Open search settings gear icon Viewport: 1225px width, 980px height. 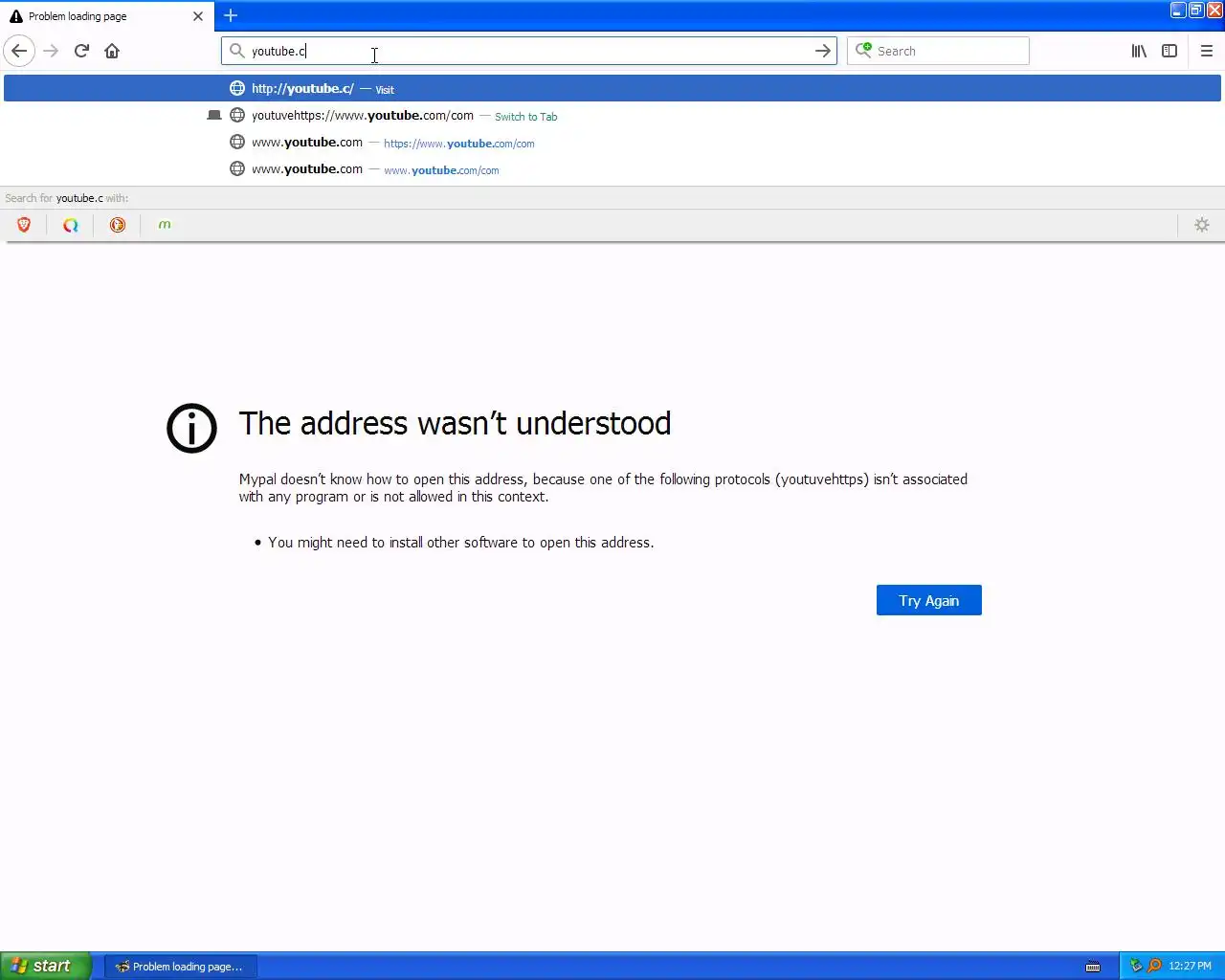click(1202, 225)
